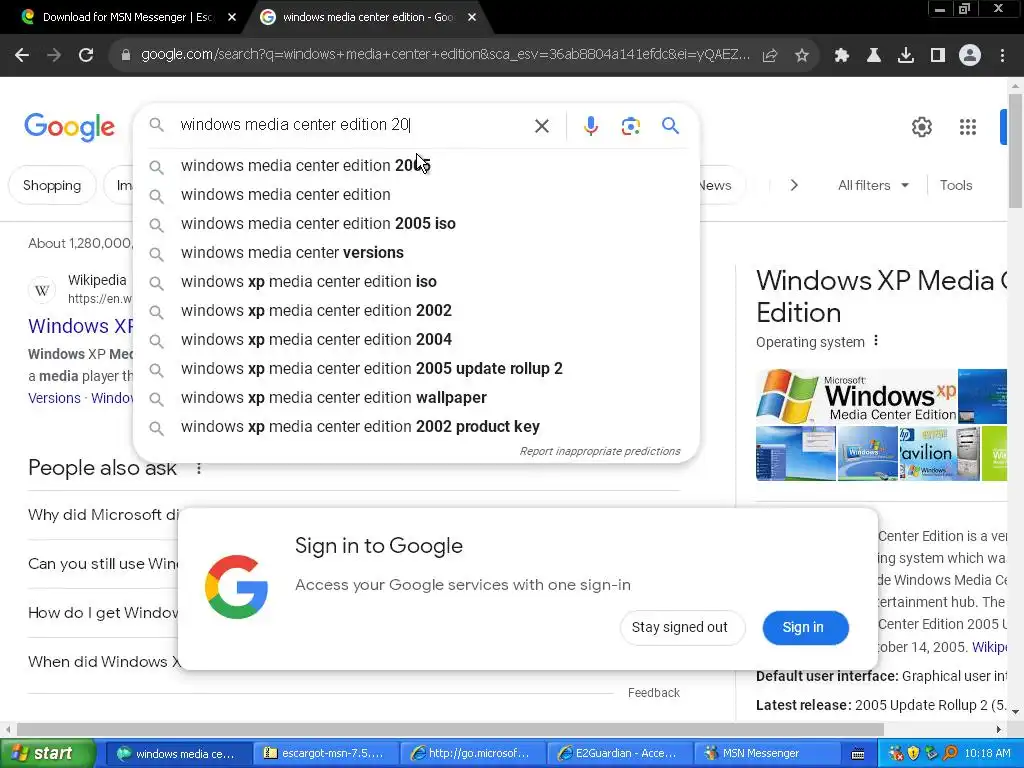This screenshot has height=768, width=1024.
Task: Click the blue Sign in button
Action: [x=805, y=628]
